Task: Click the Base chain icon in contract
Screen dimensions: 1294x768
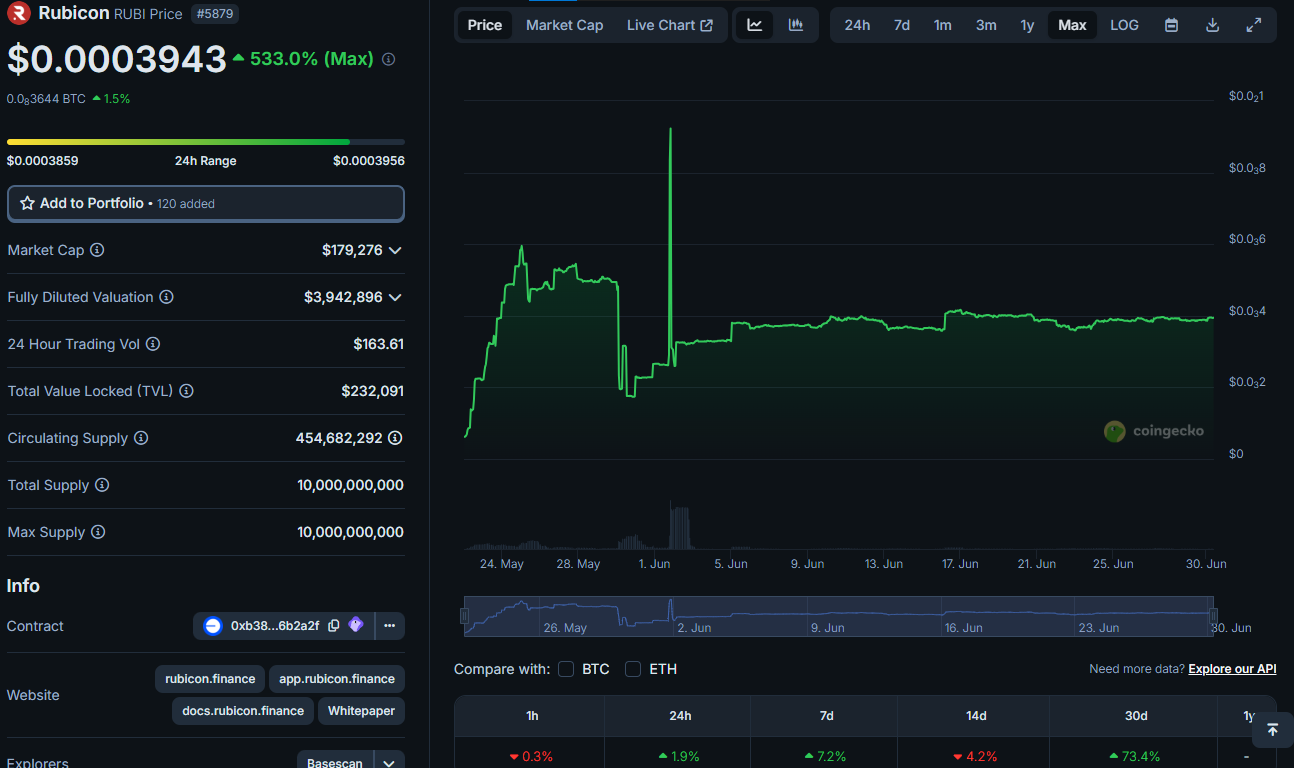Action: [x=213, y=626]
